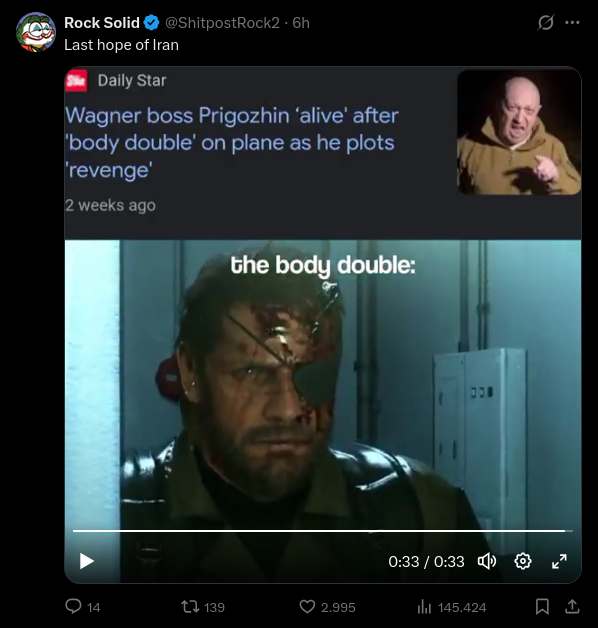Click the Daily Star logo icon
The image size is (598, 628).
point(76,80)
